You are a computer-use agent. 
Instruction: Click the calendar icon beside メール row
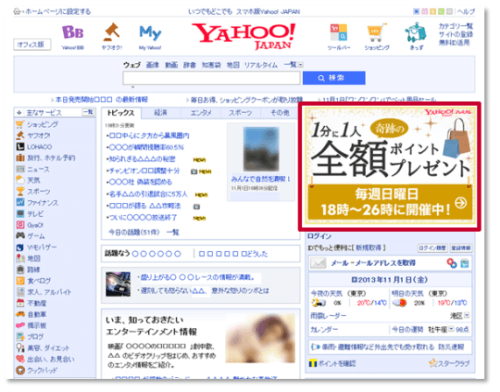tap(465, 263)
